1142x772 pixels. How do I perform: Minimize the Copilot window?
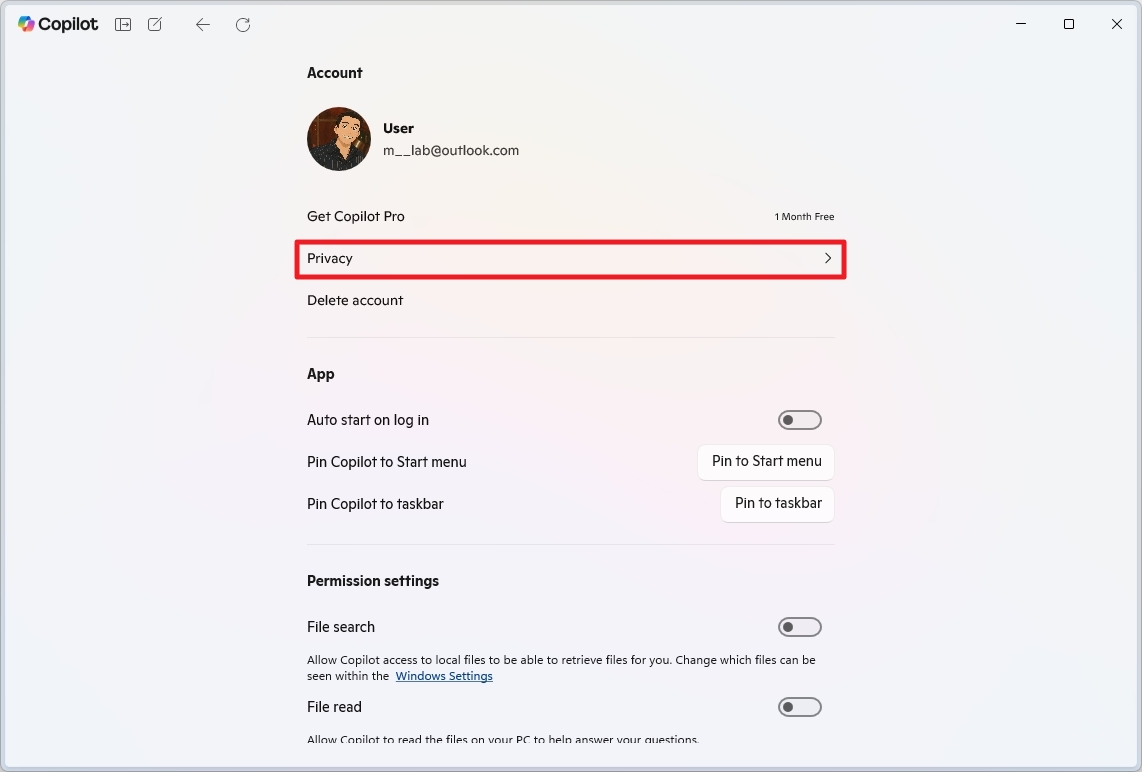[x=1020, y=24]
